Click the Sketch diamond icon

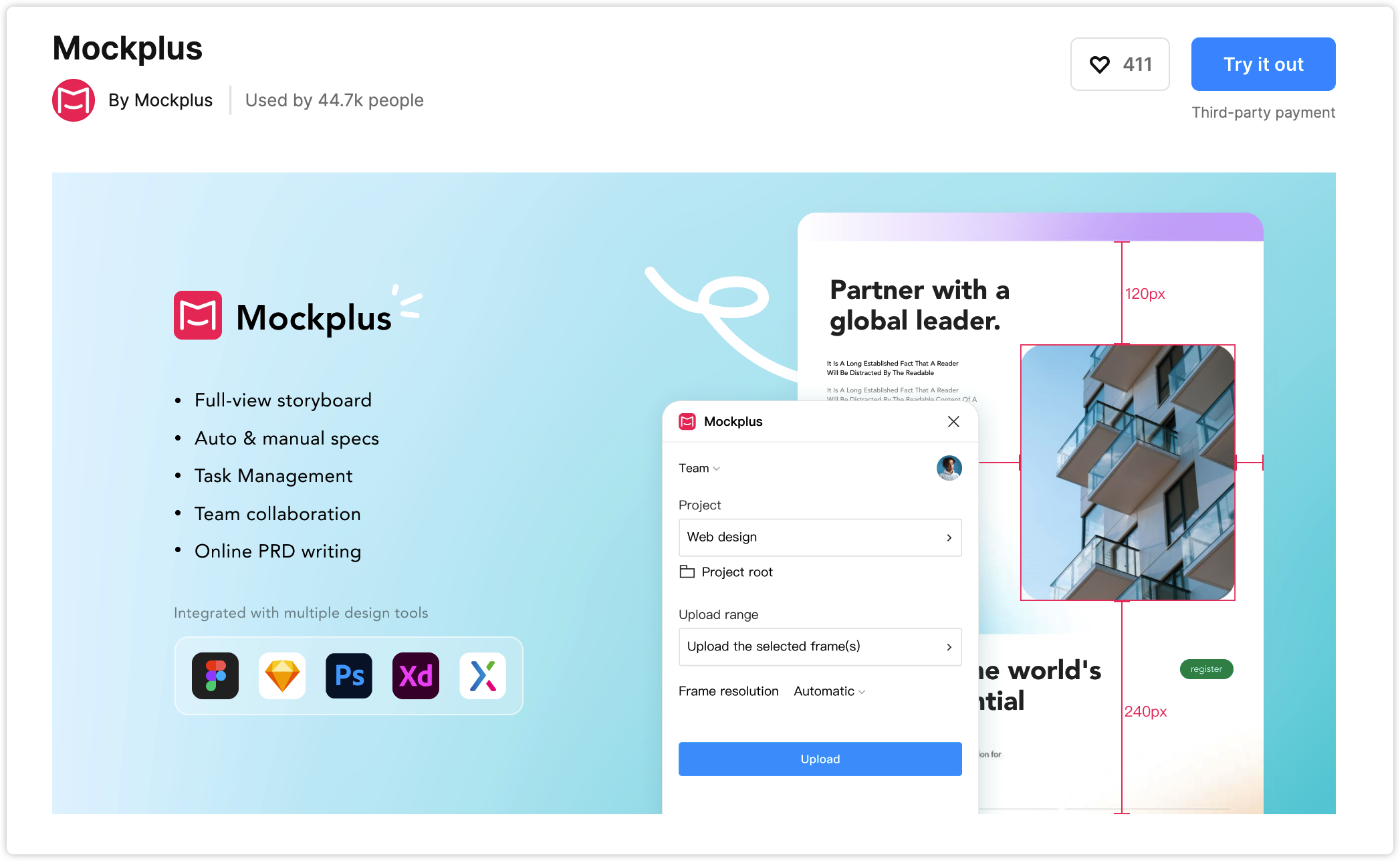pyautogui.click(x=282, y=676)
